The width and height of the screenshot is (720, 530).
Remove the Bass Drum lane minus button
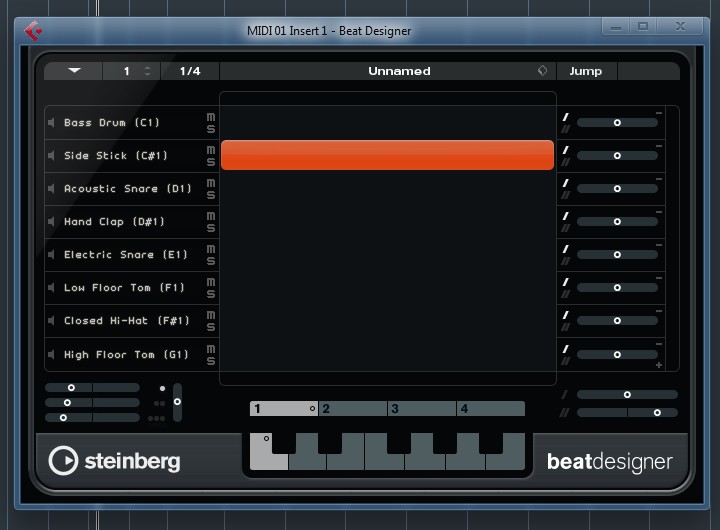coord(659,113)
